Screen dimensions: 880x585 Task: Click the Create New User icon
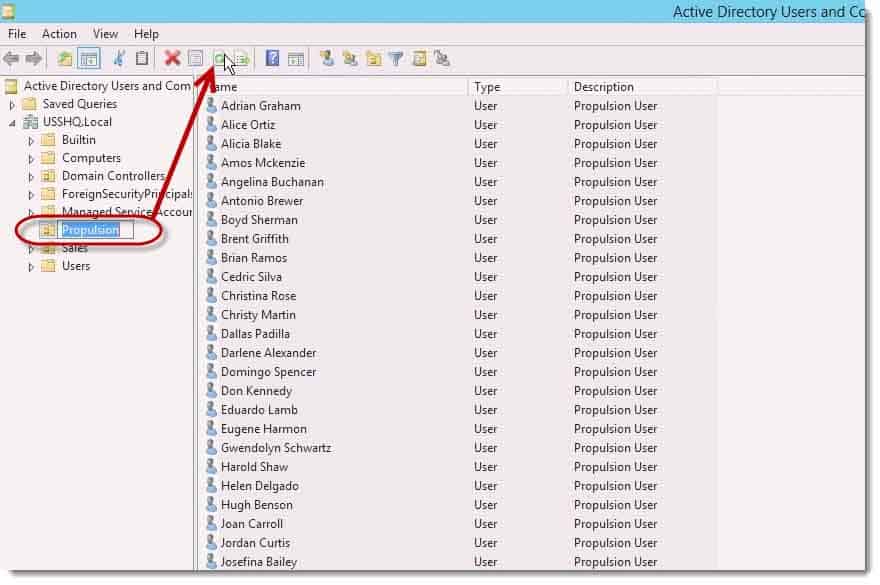click(327, 58)
